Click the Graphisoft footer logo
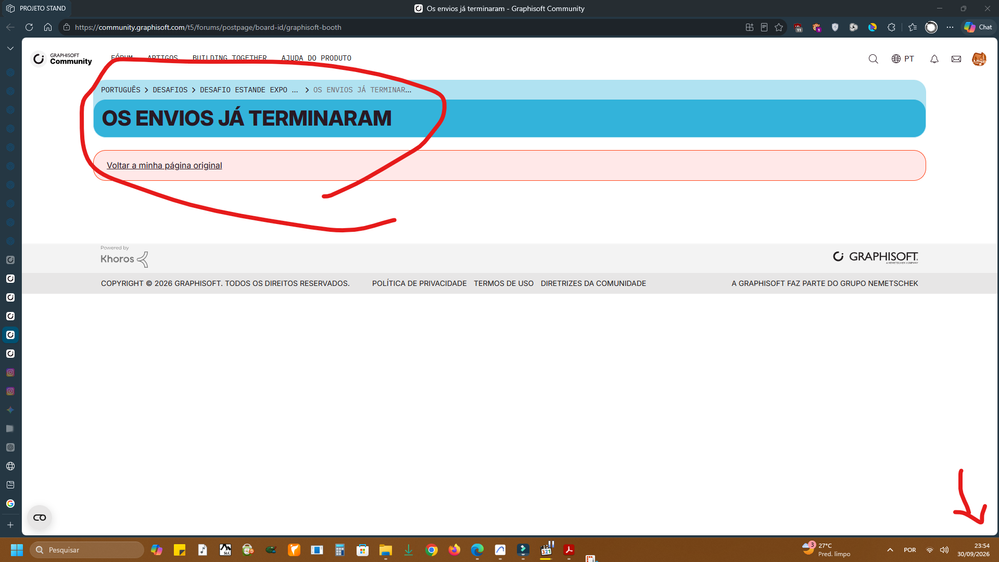This screenshot has height=562, width=999. [875, 257]
